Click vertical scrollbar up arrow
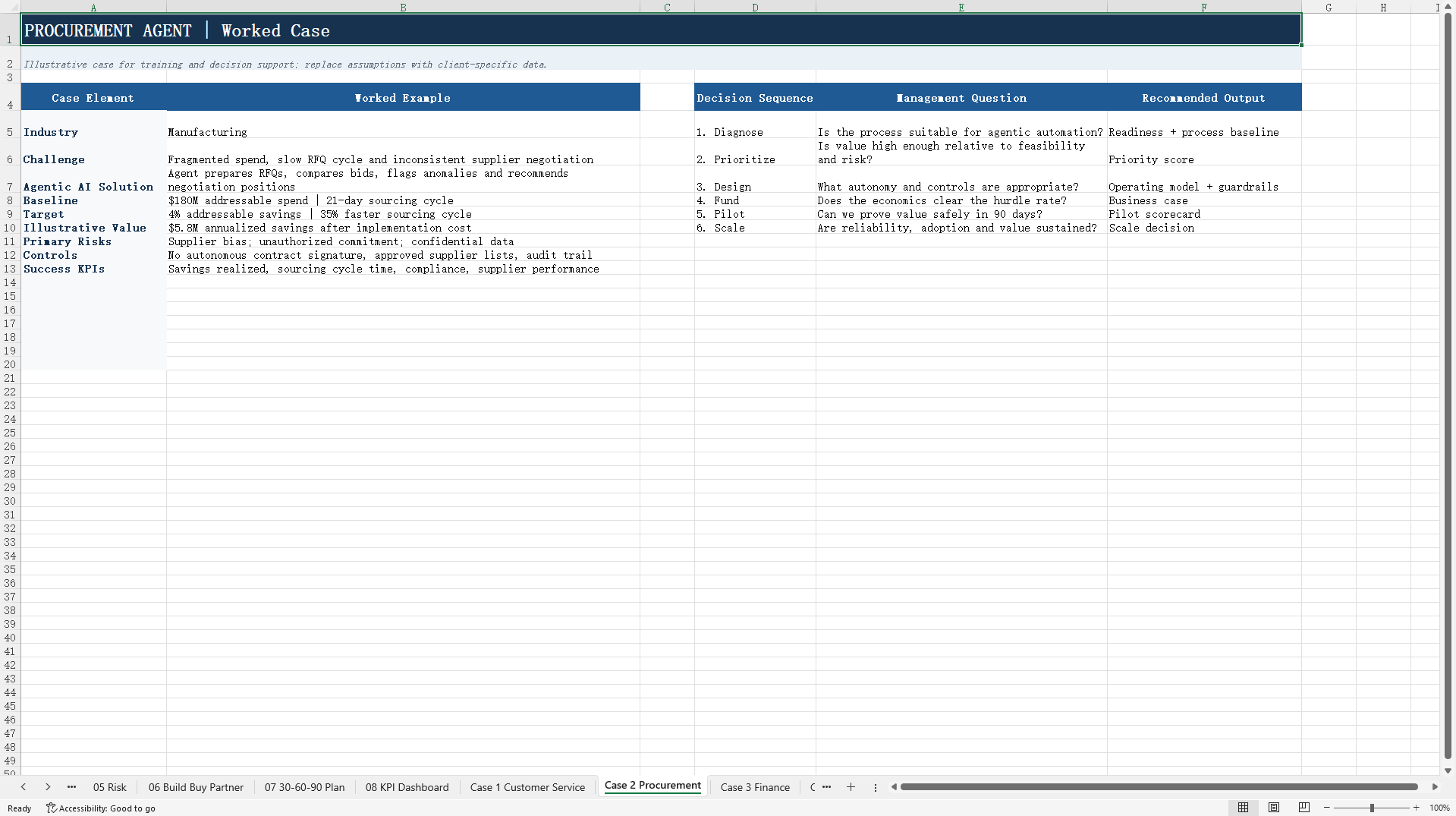This screenshot has height=816, width=1456. coord(1448,7)
